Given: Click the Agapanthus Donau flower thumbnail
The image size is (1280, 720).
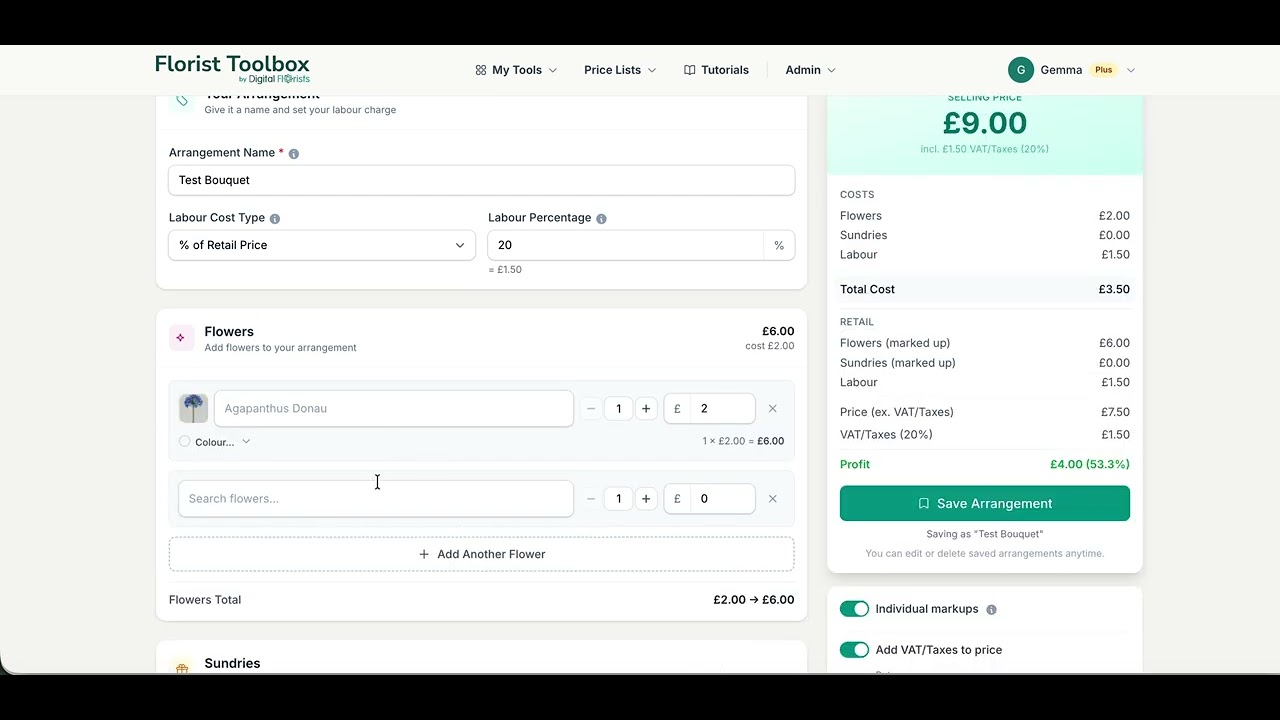Looking at the screenshot, I should tap(193, 408).
